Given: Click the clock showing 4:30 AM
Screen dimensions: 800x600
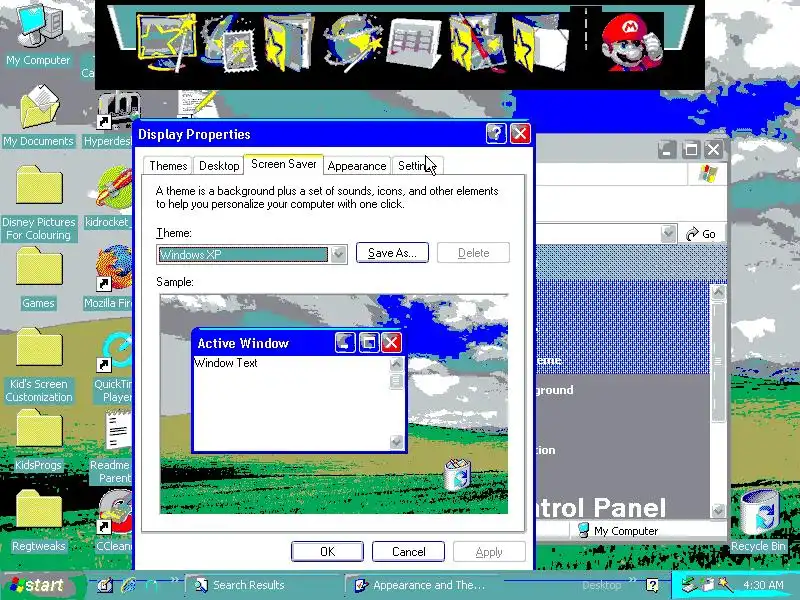Looking at the screenshot, I should click(x=763, y=585).
